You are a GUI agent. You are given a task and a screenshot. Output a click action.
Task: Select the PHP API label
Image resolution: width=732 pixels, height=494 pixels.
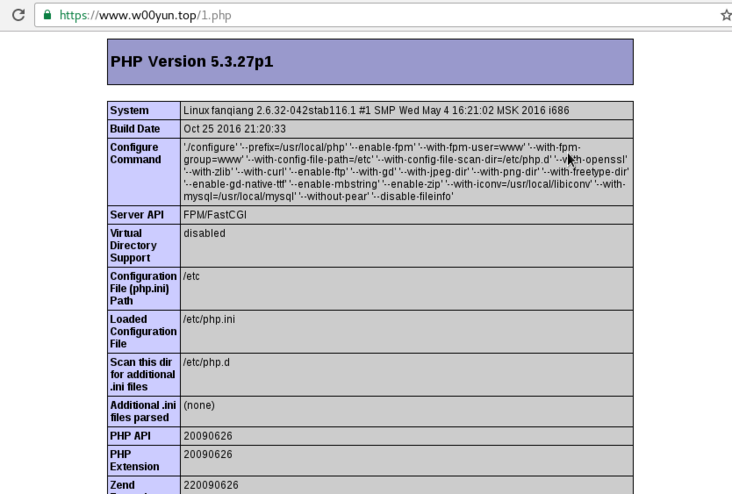tap(130, 436)
